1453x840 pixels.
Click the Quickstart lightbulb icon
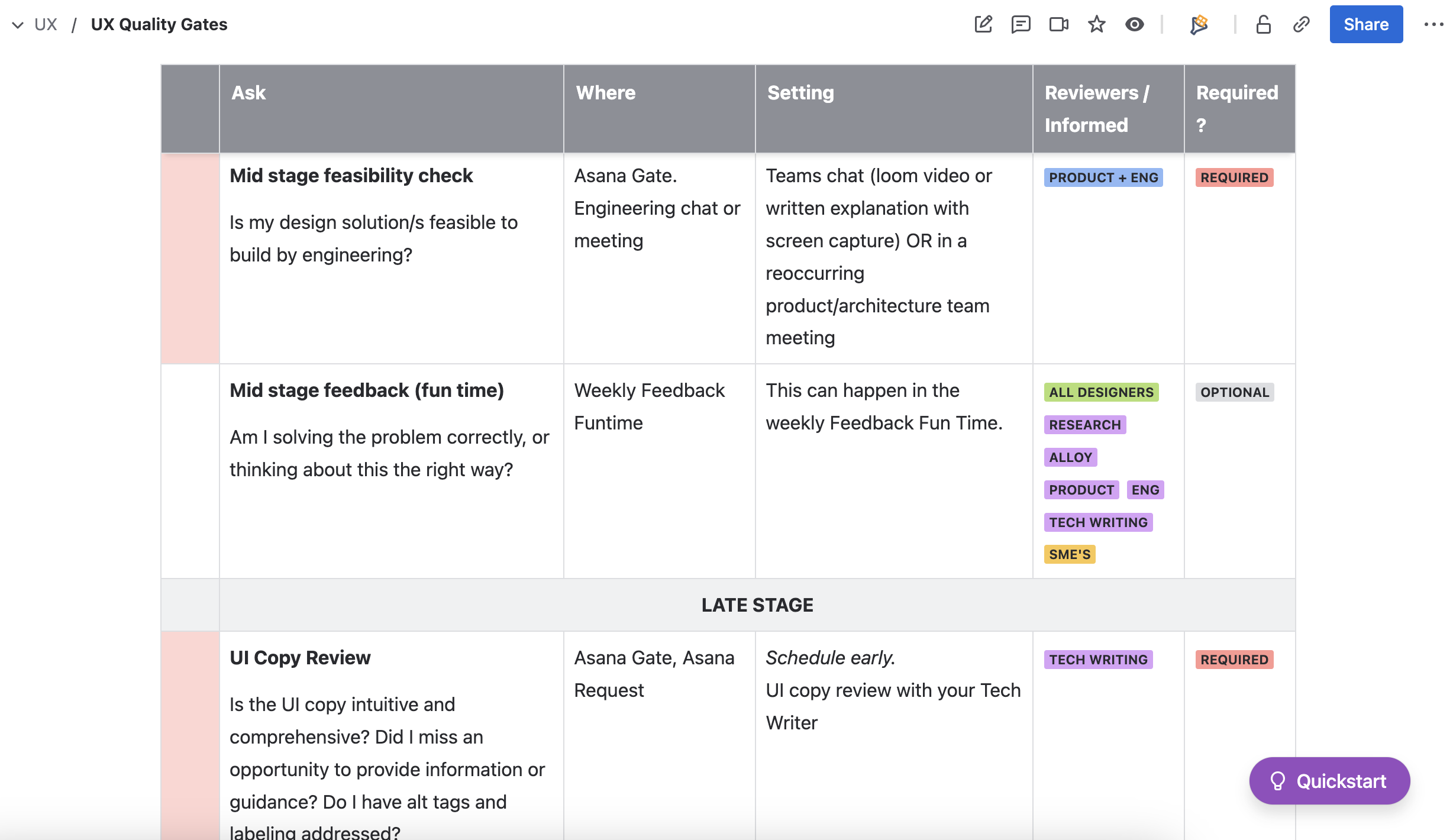click(x=1277, y=781)
